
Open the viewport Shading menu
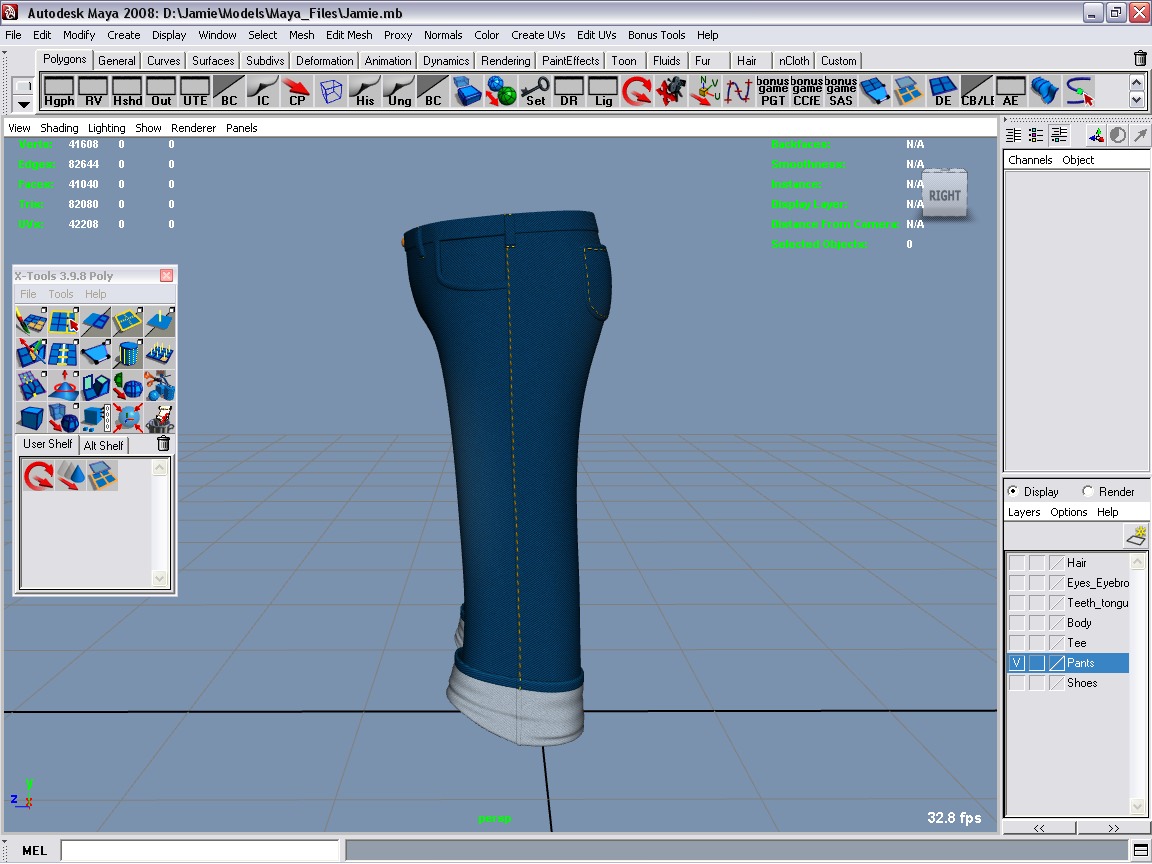59,128
